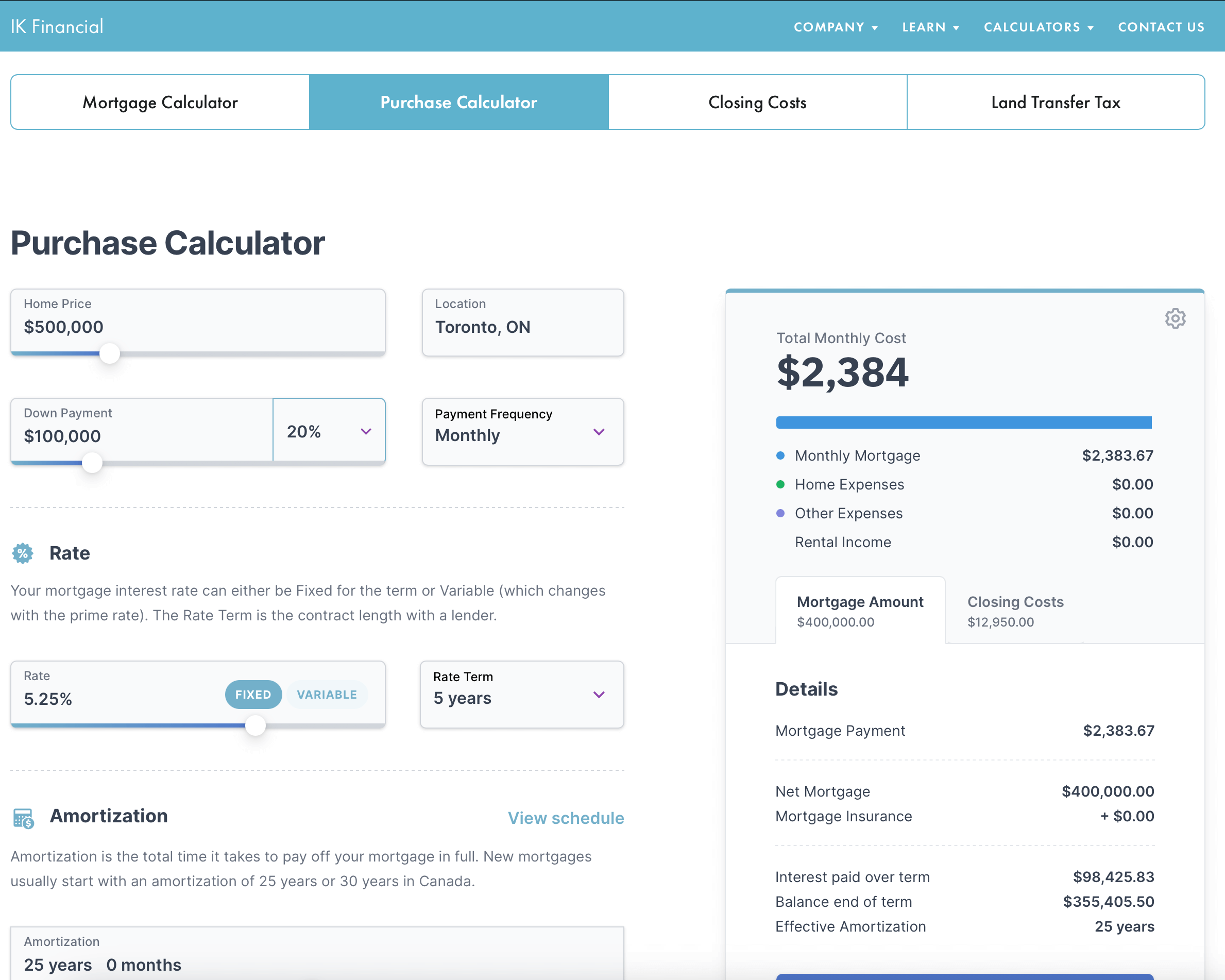The width and height of the screenshot is (1225, 980).
Task: Click the settings gear icon
Action: click(1175, 319)
